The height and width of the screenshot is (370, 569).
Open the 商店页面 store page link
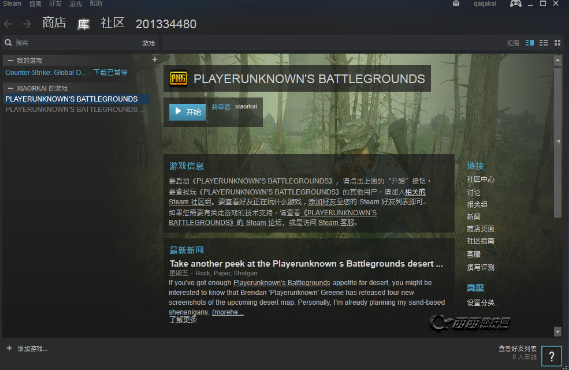coord(480,229)
